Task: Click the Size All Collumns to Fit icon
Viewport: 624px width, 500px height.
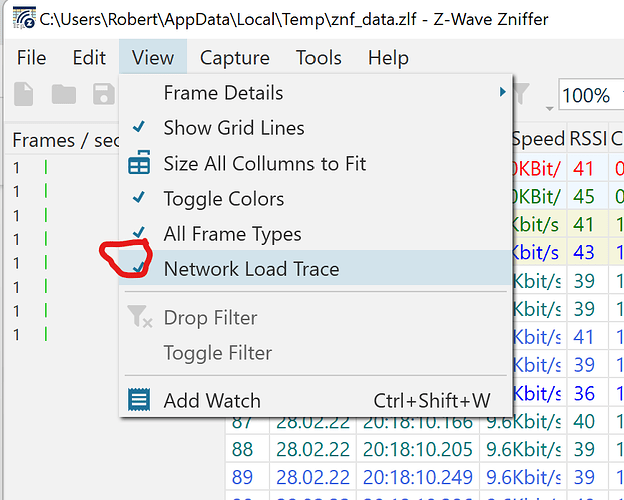Action: point(139,162)
